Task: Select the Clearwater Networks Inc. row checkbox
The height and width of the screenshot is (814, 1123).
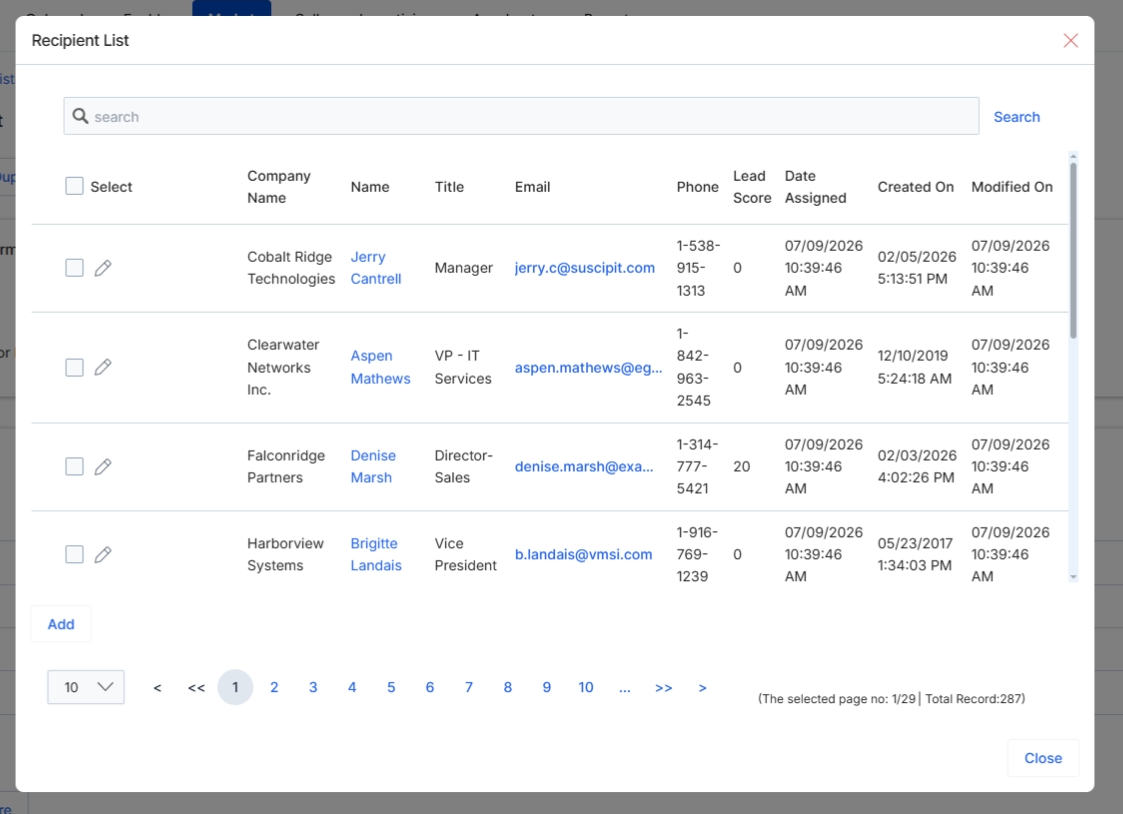Action: [x=74, y=367]
